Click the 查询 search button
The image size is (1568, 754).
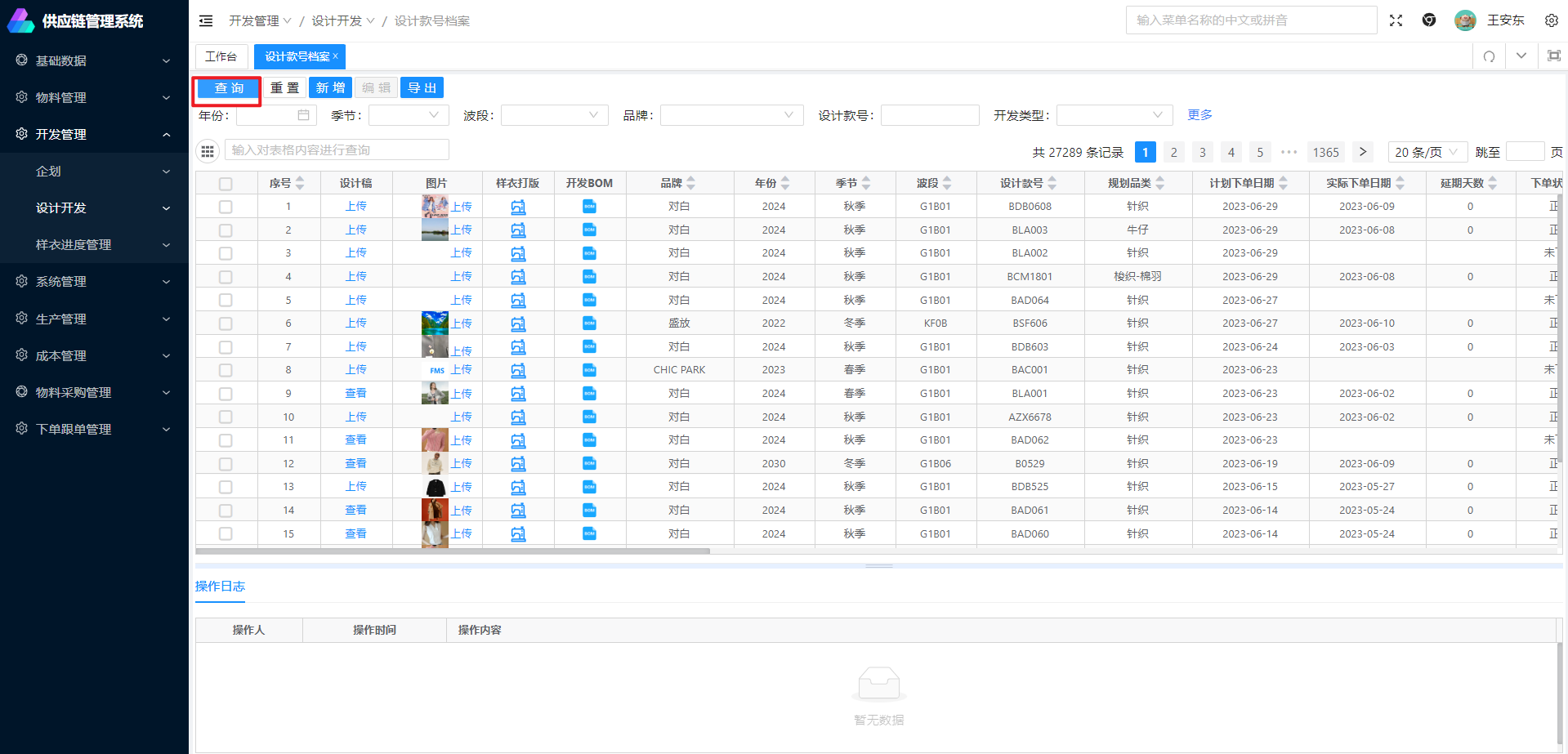coord(229,88)
